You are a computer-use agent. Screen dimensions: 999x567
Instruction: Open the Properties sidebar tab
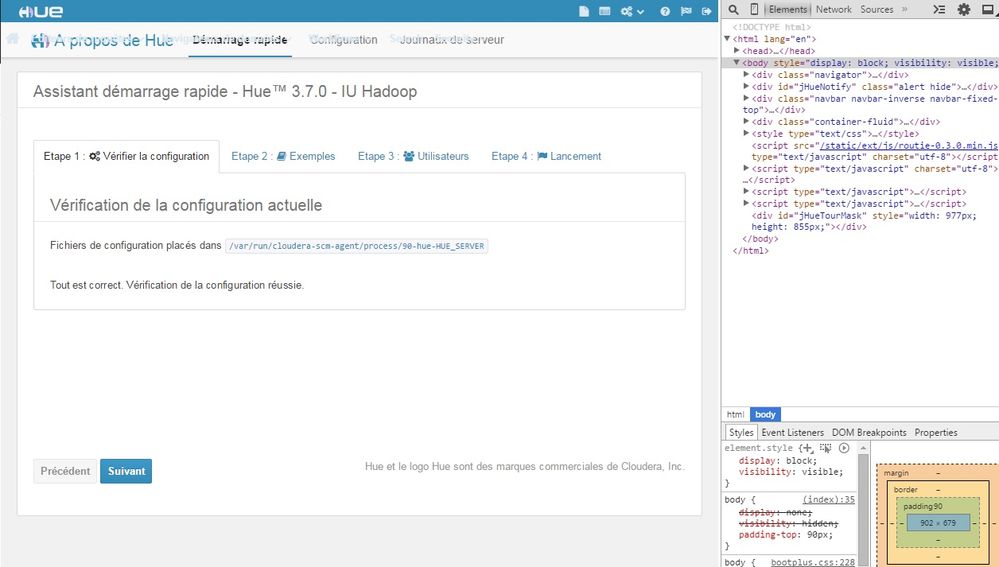click(936, 432)
